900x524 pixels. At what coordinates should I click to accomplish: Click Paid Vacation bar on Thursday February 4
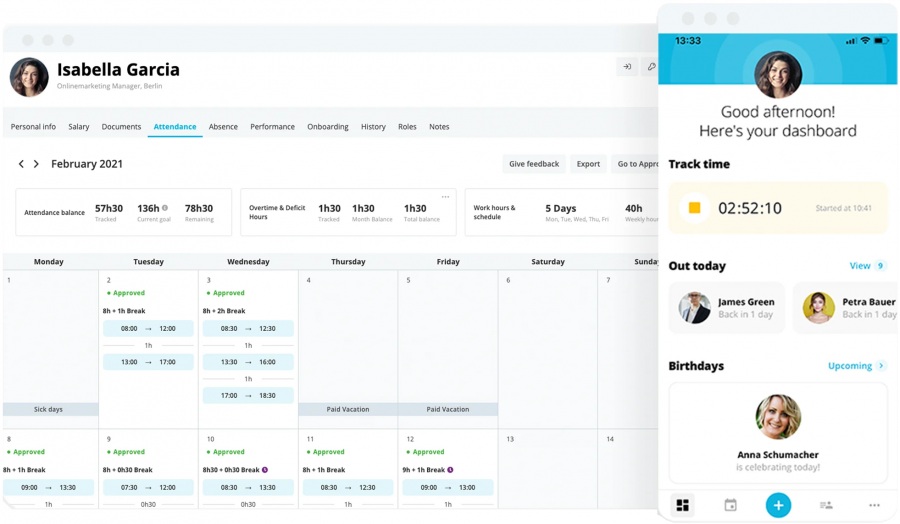point(348,409)
